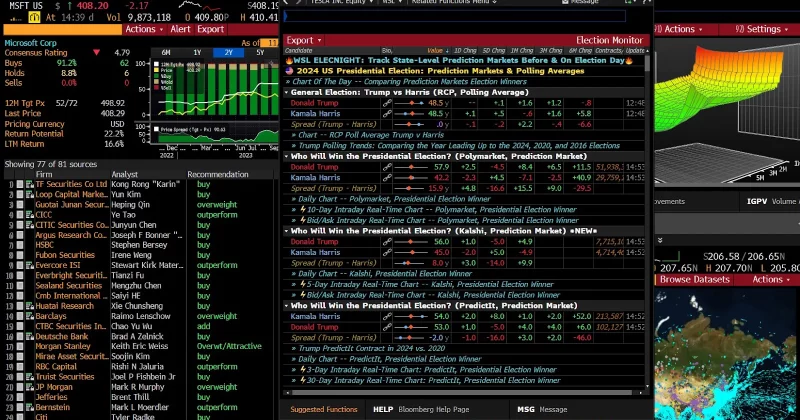Click link icon beside Polymarket Donald Trump
The image size is (800, 420).
pos(387,167)
